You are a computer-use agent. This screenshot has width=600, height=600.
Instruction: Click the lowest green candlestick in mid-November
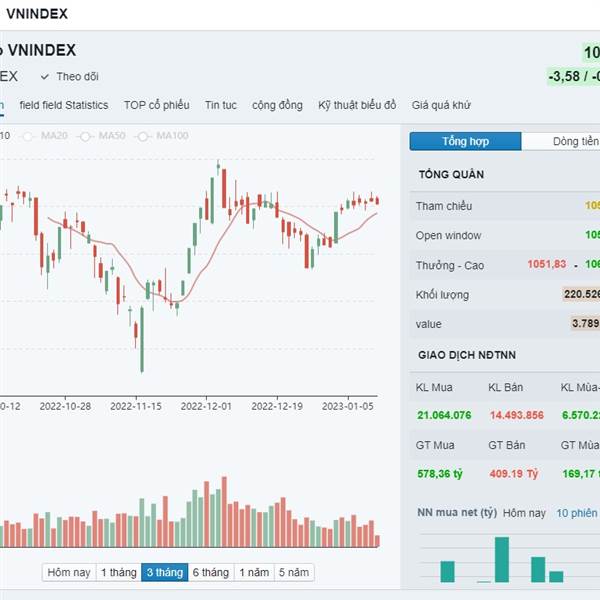(x=142, y=339)
